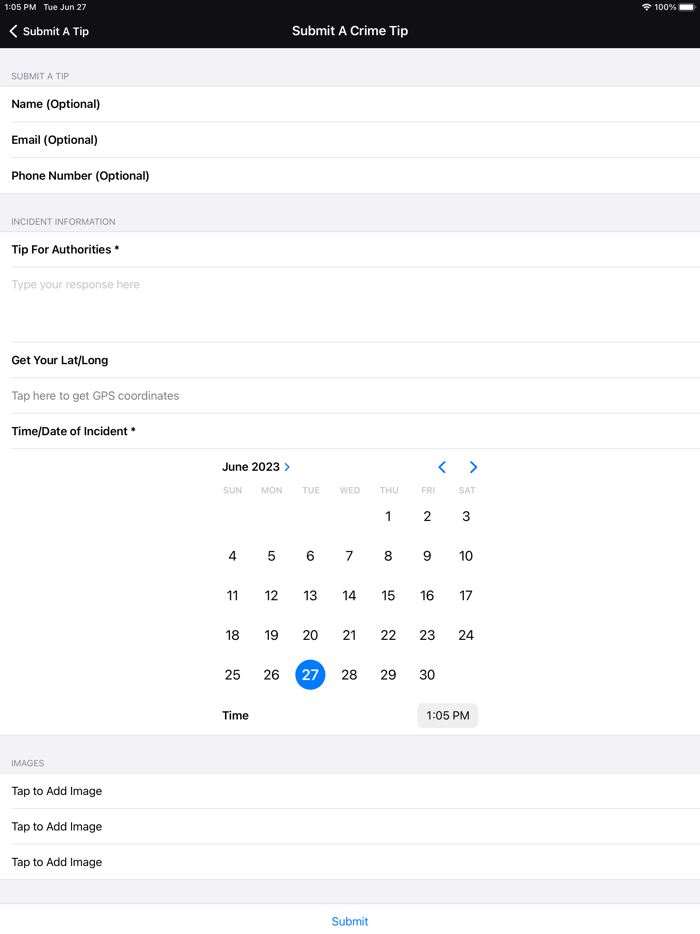
Task: Tap the battery status icon
Action: tap(687, 7)
